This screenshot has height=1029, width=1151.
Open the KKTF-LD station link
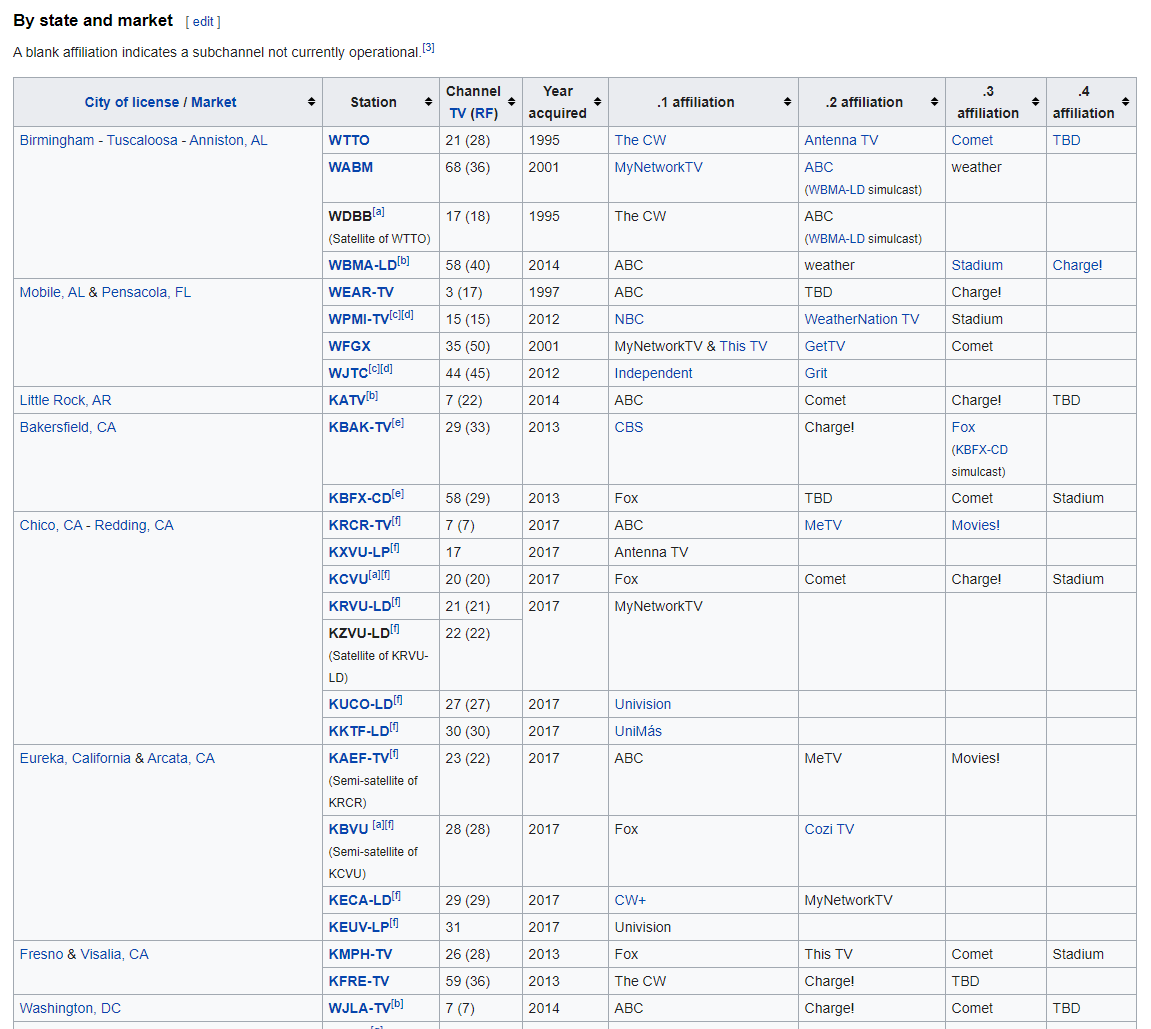tap(359, 732)
